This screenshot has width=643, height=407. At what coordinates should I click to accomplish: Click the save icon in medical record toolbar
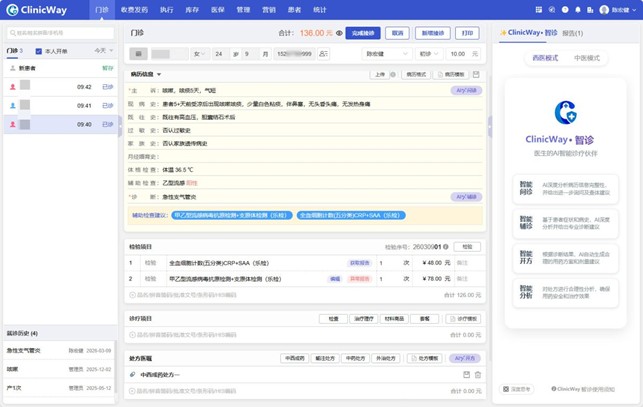pyautogui.click(x=476, y=74)
